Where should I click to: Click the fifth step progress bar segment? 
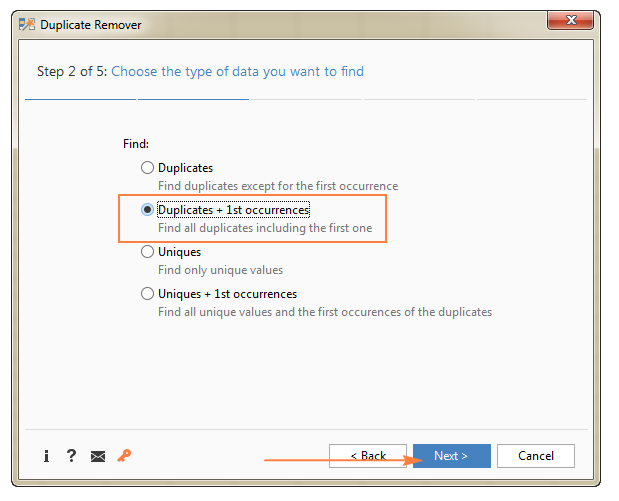click(x=532, y=100)
